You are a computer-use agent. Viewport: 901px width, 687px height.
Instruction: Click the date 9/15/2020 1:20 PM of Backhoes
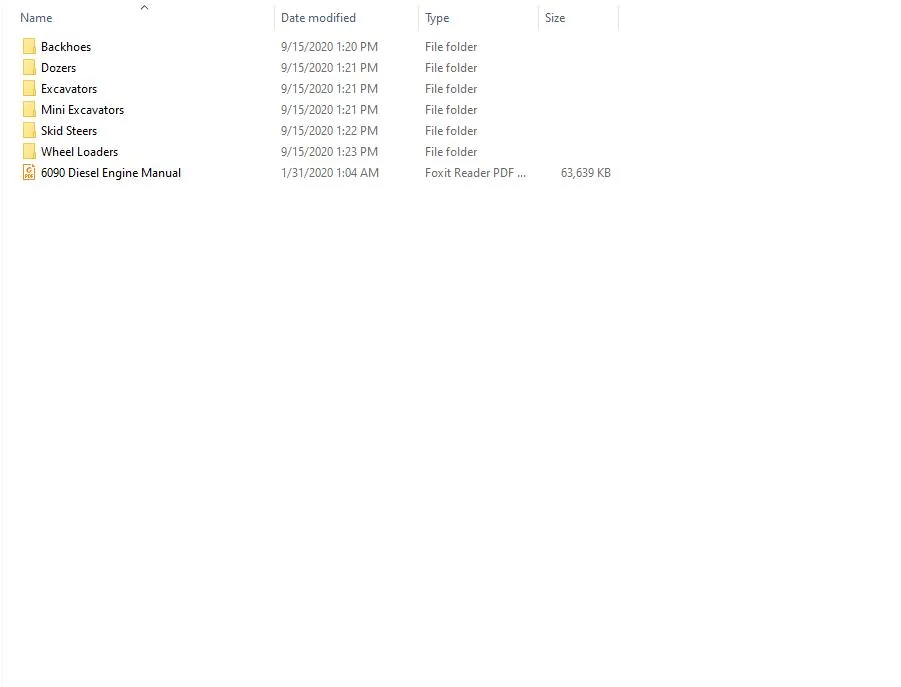point(329,47)
